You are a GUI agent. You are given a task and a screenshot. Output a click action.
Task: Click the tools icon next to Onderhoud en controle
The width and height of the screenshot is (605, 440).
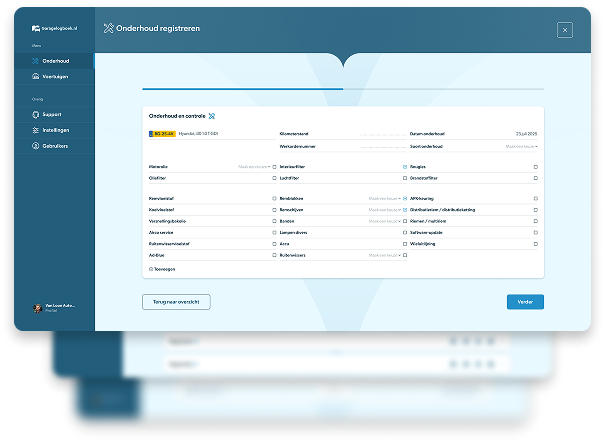(211, 115)
